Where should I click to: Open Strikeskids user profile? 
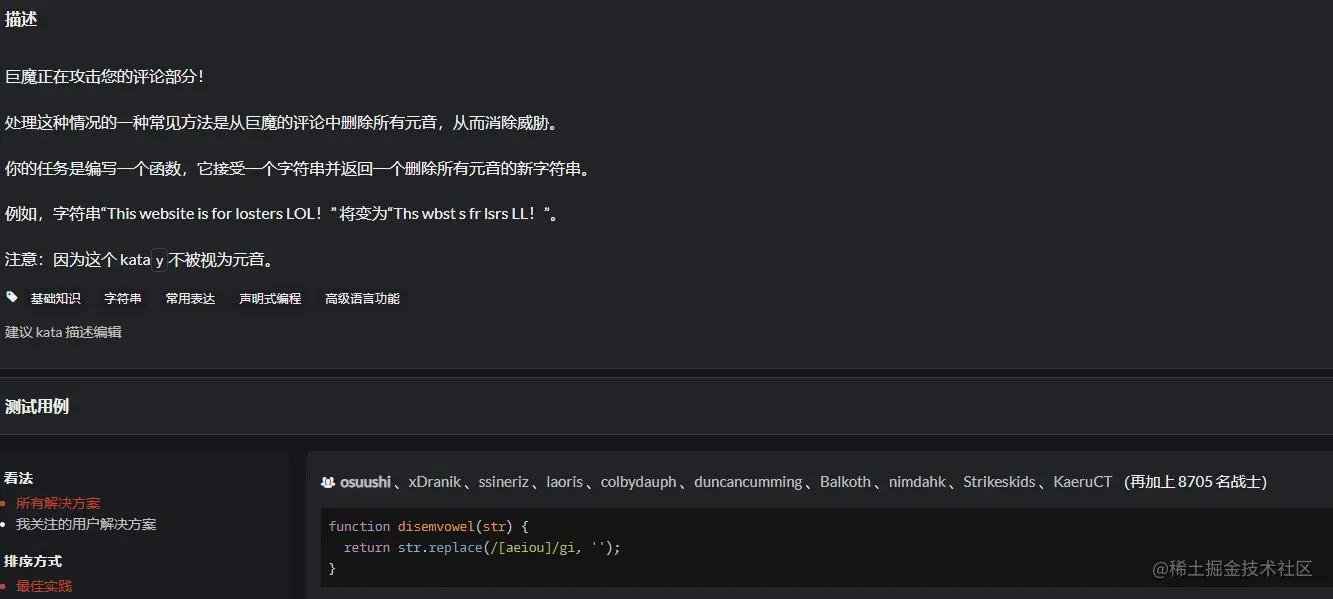(999, 482)
